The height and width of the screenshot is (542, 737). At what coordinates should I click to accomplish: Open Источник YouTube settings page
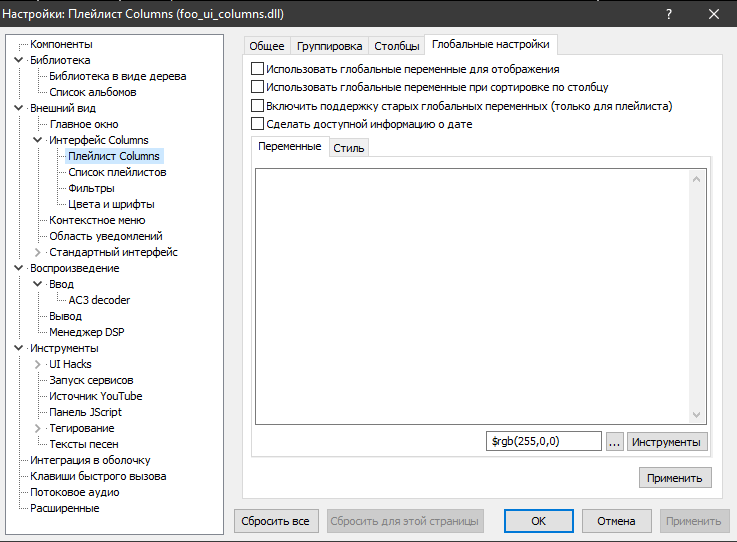[x=95, y=396]
